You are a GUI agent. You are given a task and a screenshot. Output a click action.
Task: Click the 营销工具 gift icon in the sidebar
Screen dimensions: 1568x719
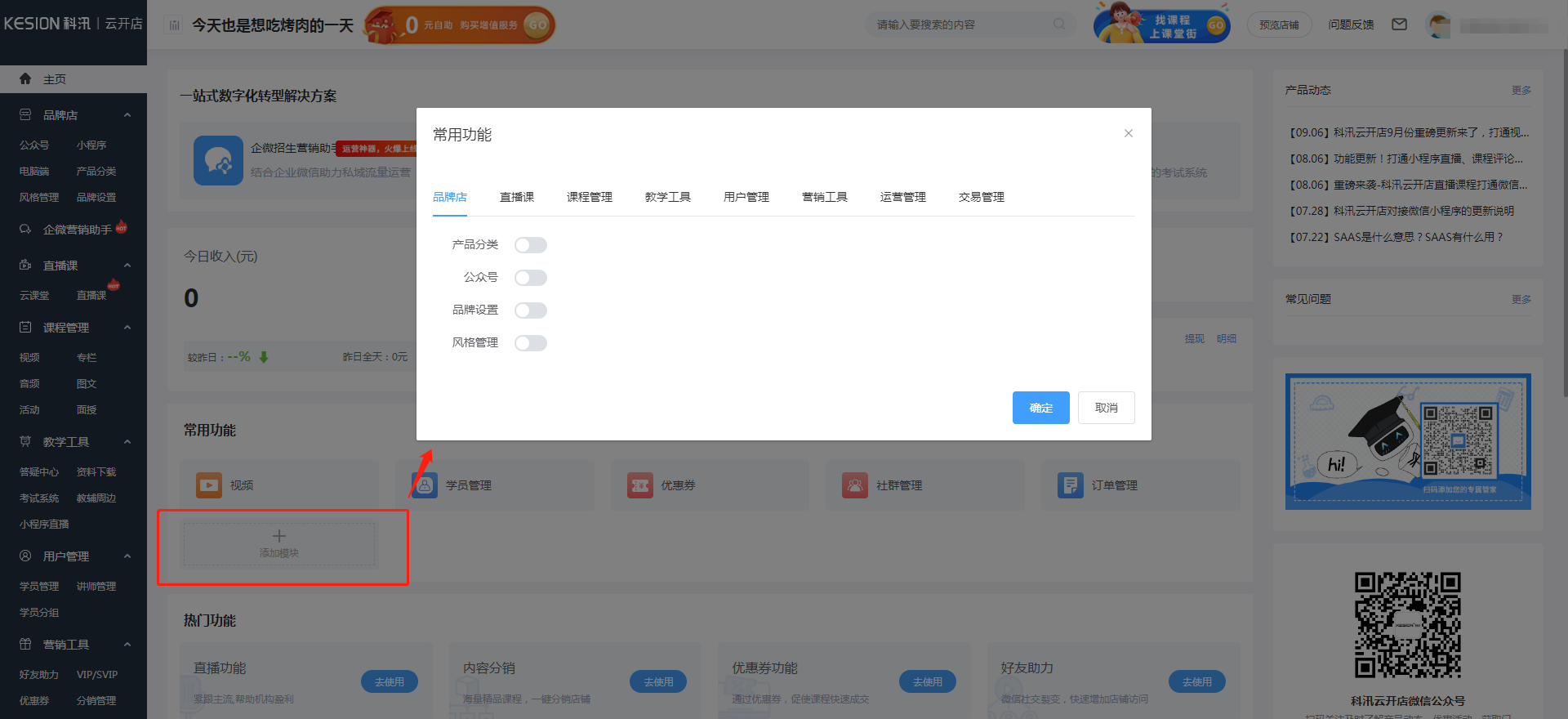tap(25, 645)
